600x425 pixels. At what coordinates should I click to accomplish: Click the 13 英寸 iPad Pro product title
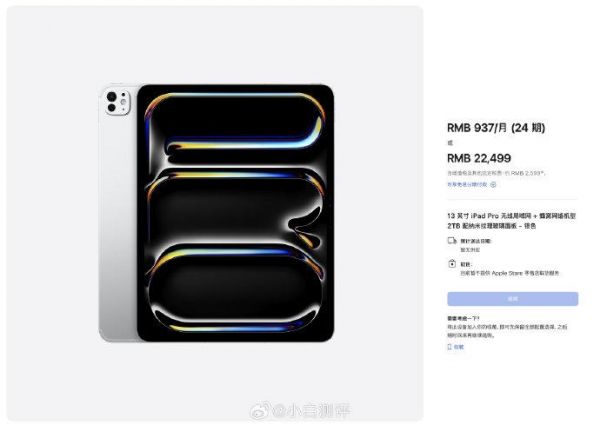pos(511,221)
